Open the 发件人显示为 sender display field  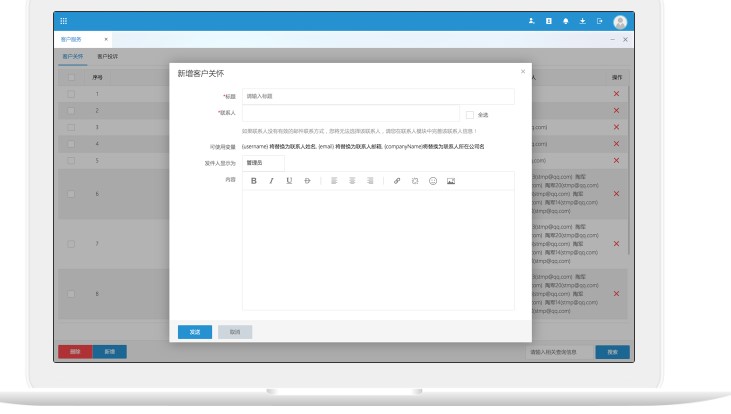click(263, 162)
